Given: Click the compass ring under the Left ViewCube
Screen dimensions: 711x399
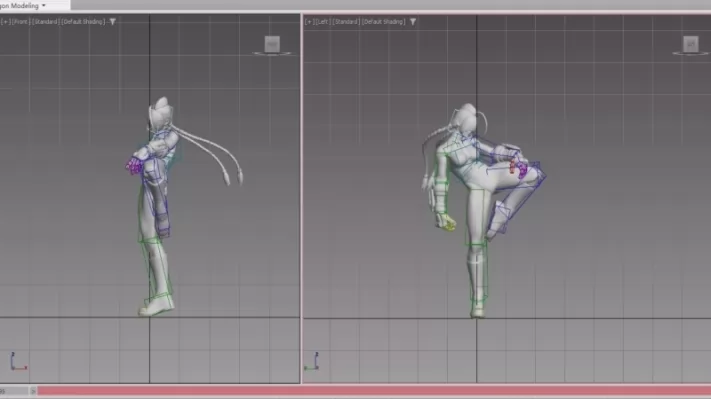Looking at the screenshot, I should click(691, 54).
